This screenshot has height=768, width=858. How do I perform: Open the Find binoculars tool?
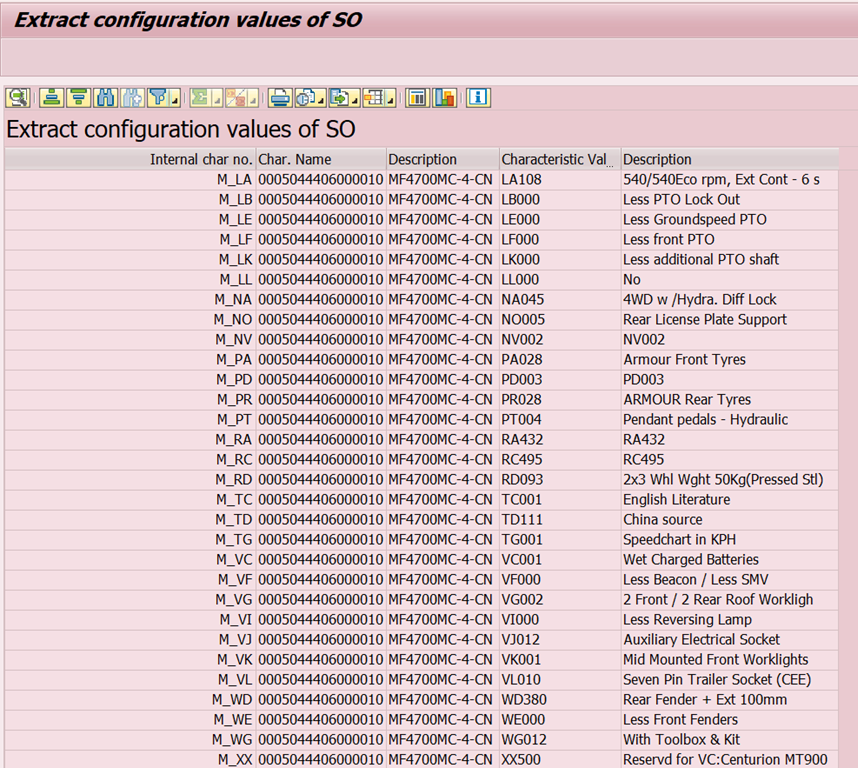point(106,98)
